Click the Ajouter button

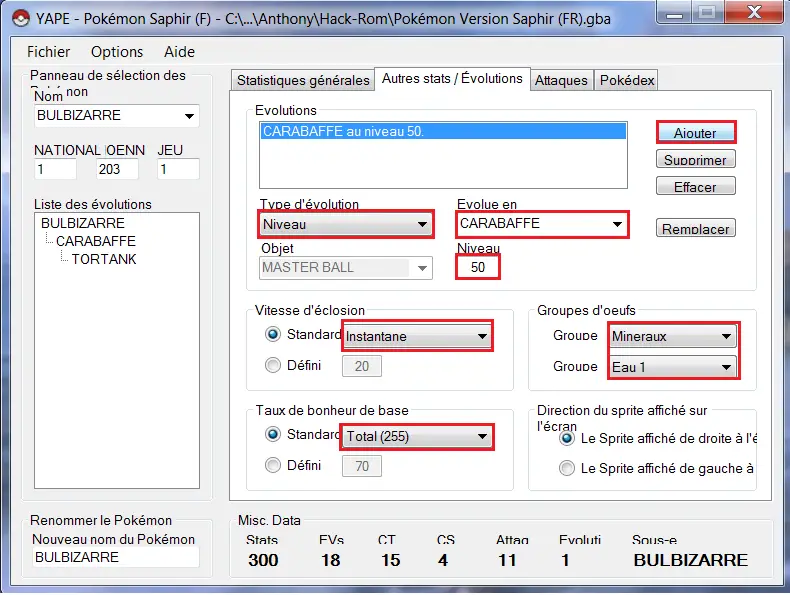coord(695,133)
